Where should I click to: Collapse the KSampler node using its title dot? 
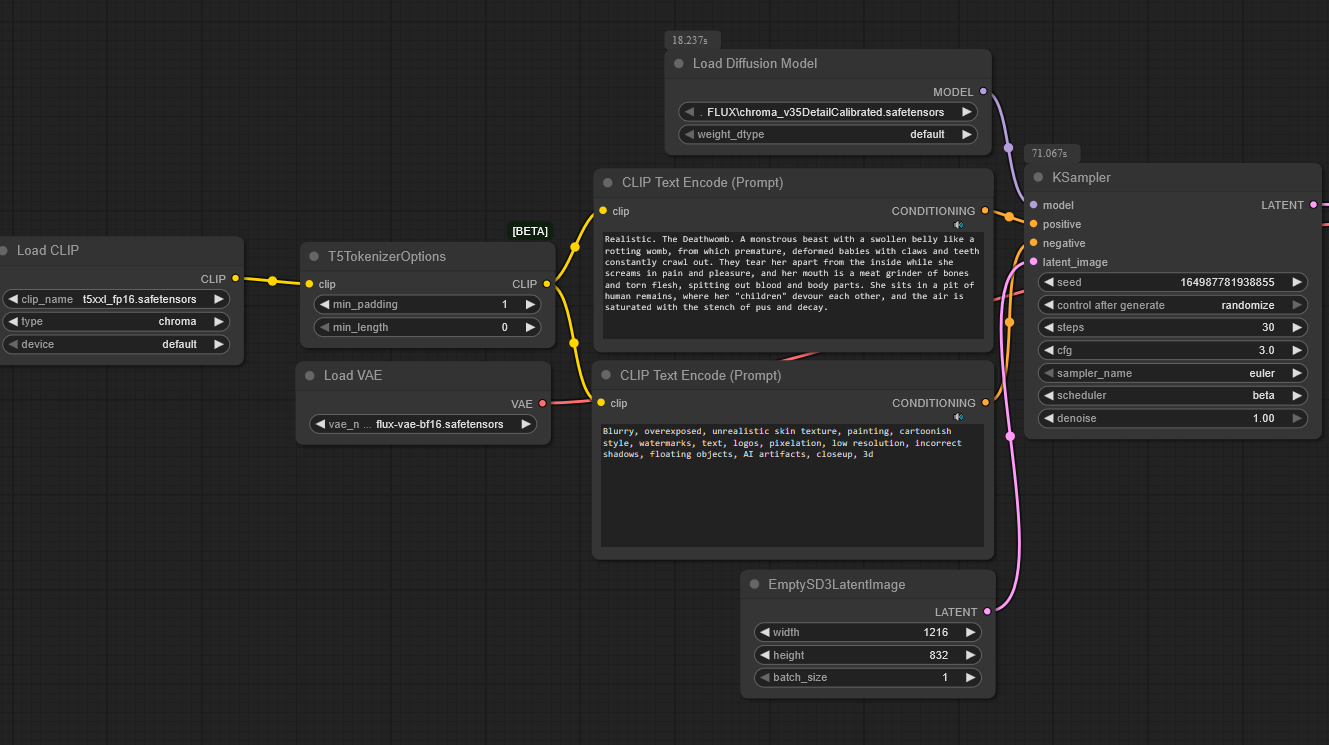point(1038,178)
